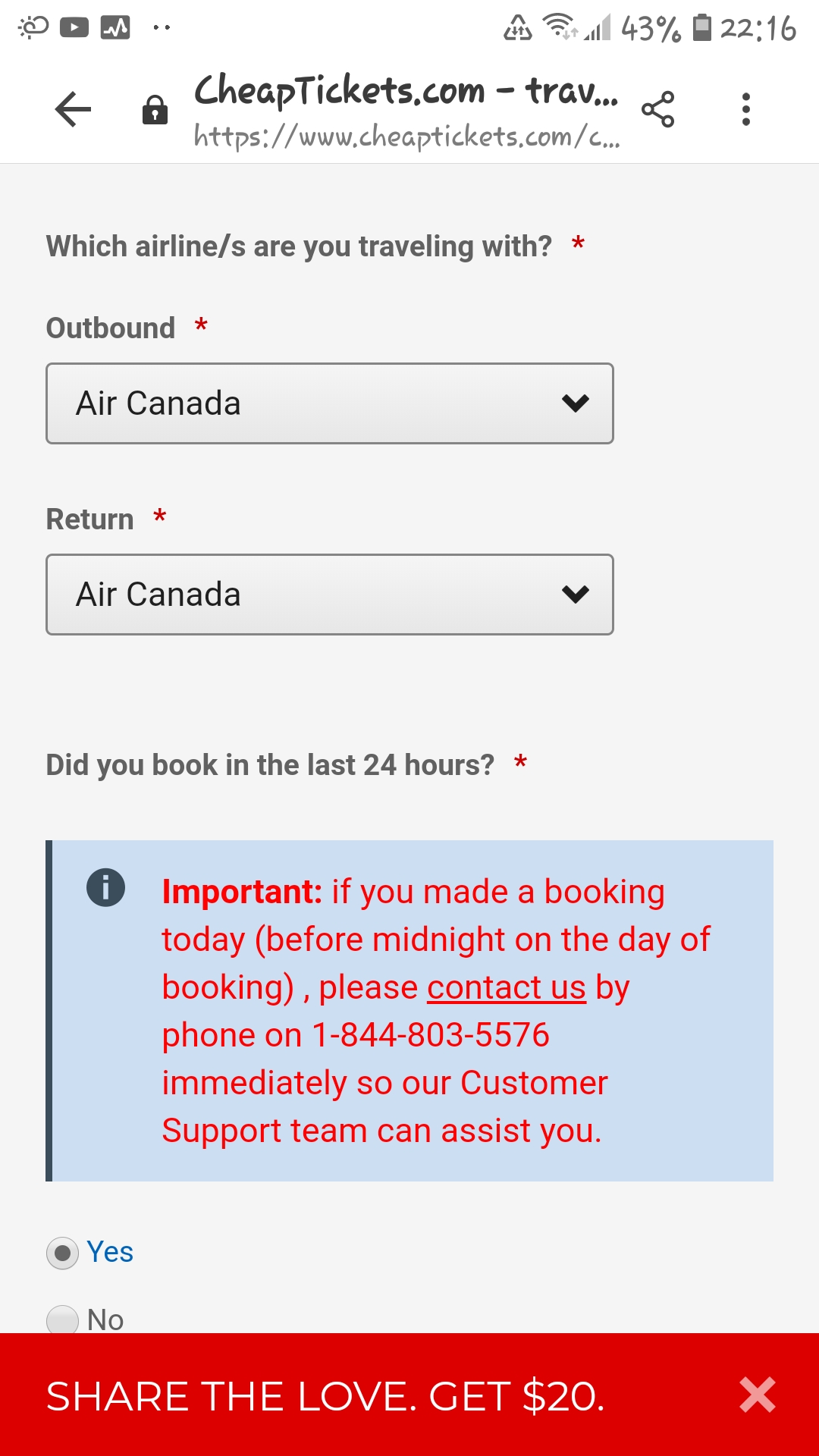Follow the contact us link

click(507, 987)
